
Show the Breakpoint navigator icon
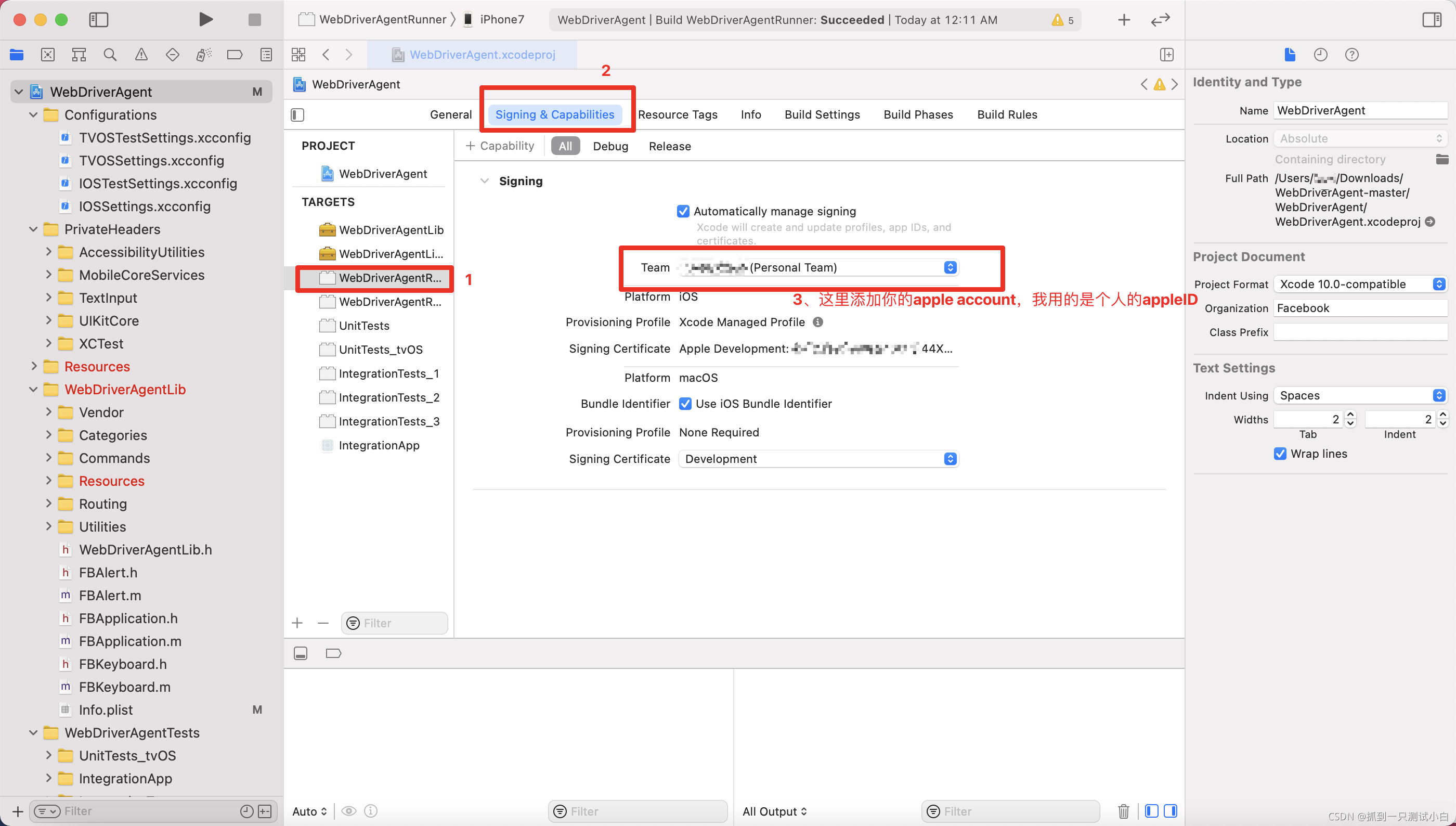point(234,55)
